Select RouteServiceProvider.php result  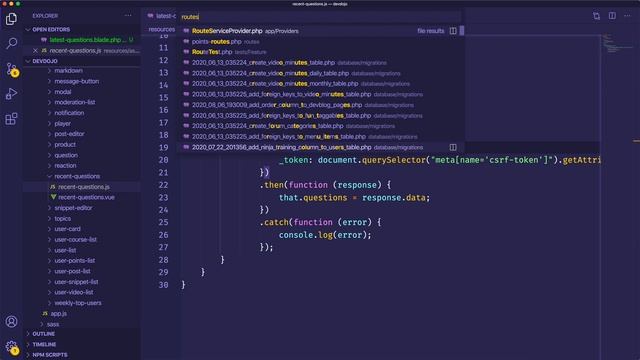(320, 31)
